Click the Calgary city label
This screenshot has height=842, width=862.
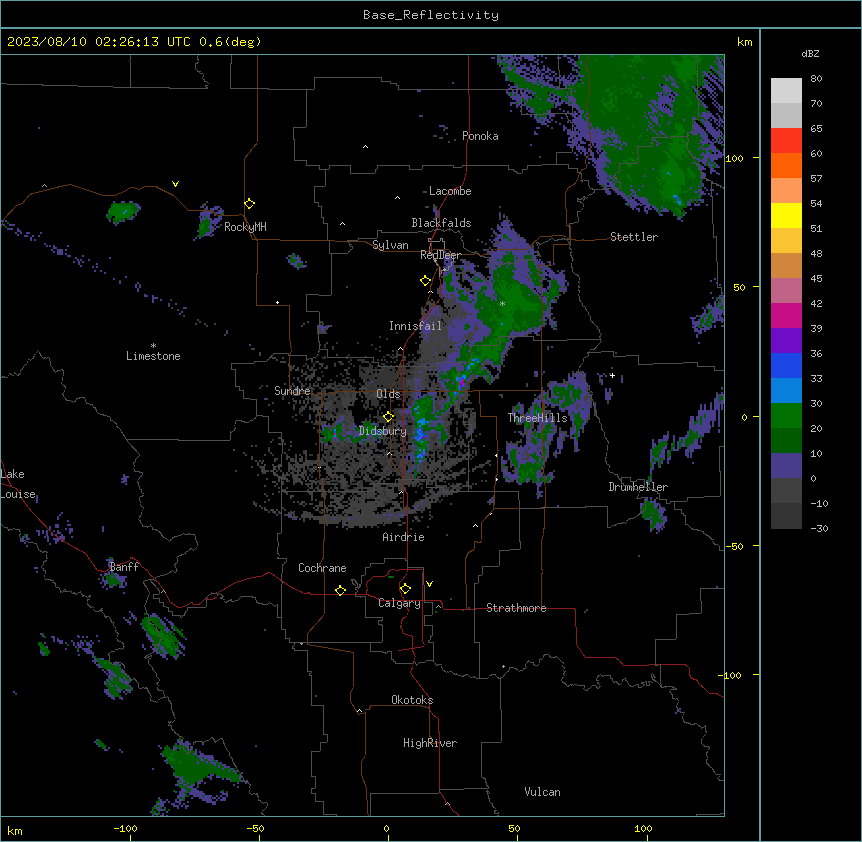[x=399, y=603]
